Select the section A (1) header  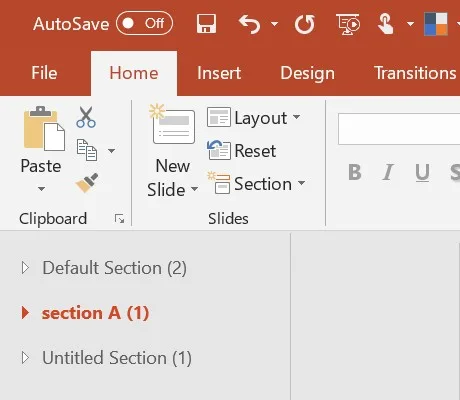(x=95, y=313)
